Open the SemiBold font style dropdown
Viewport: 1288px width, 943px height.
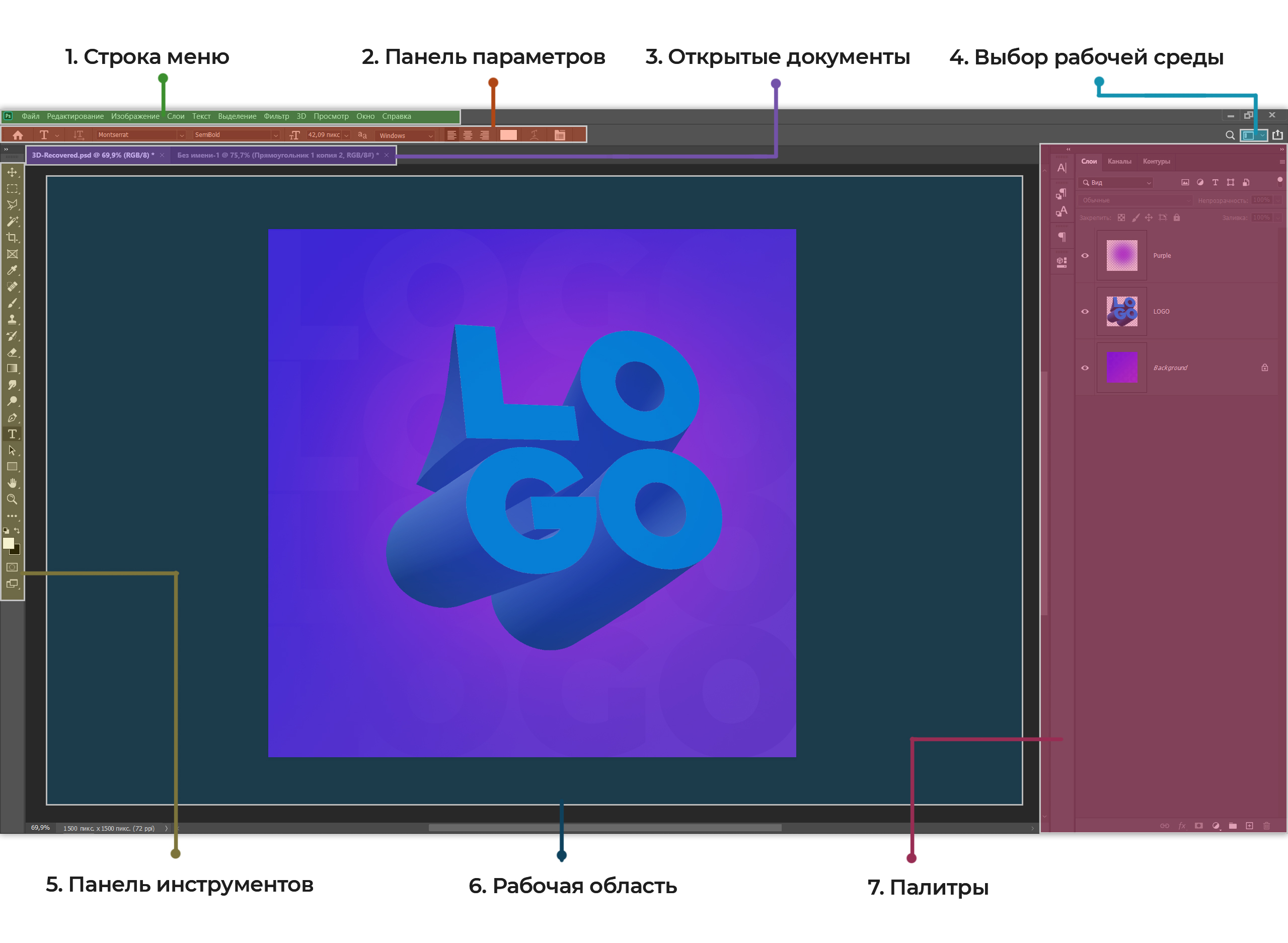pos(276,135)
